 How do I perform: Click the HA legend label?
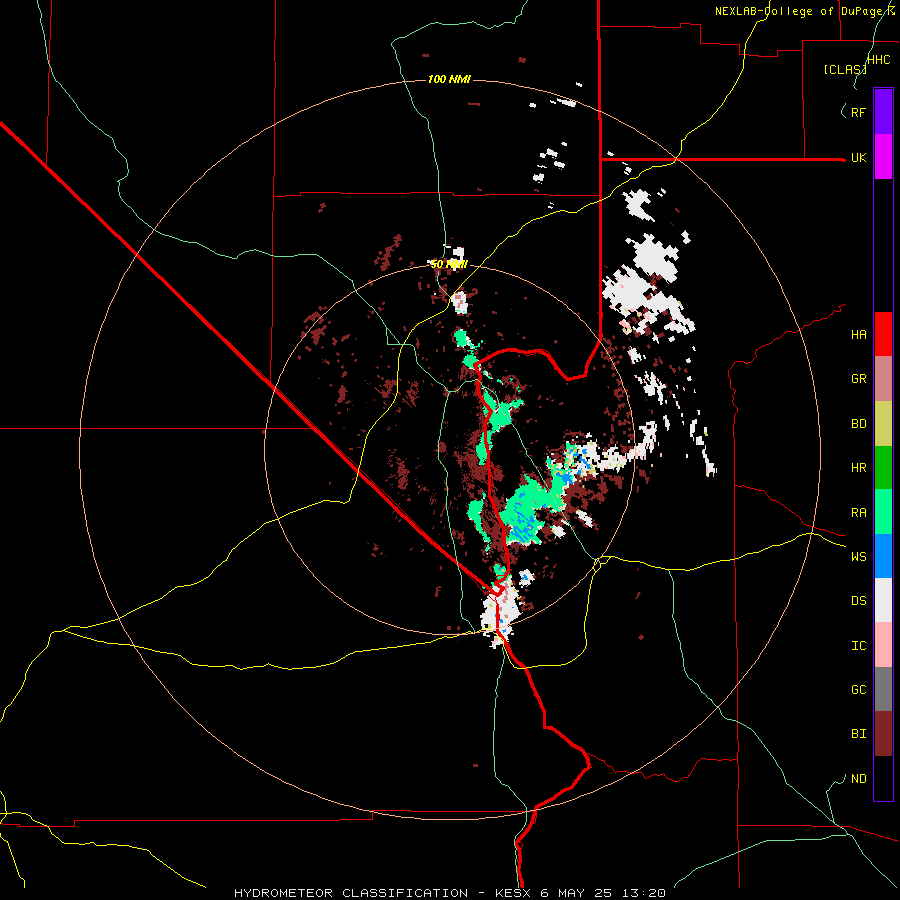858,335
